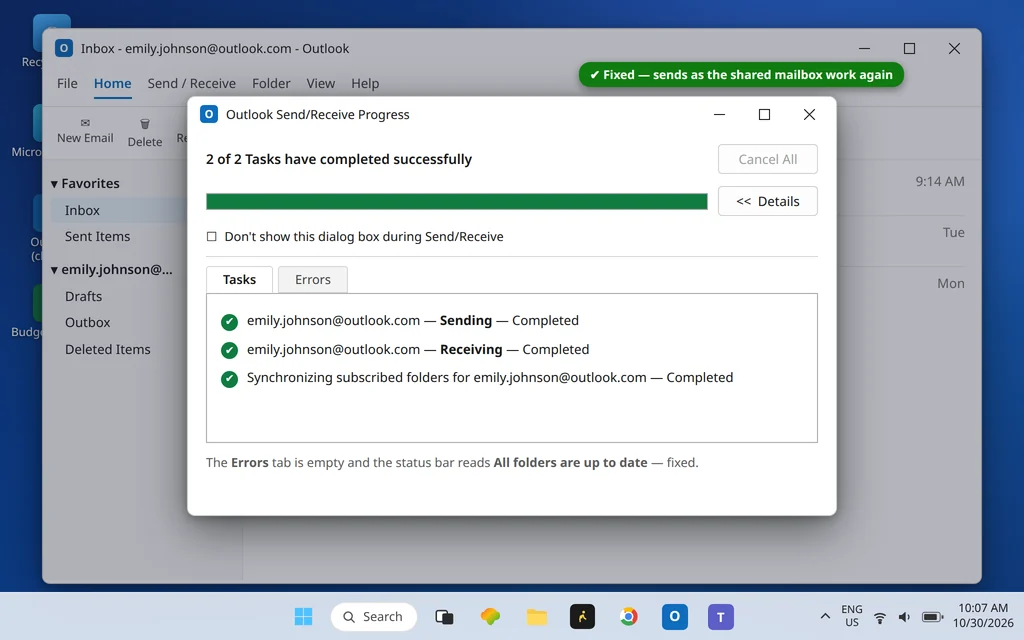Open Task View from taskbar
The image size is (1024, 640).
pyautogui.click(x=444, y=616)
